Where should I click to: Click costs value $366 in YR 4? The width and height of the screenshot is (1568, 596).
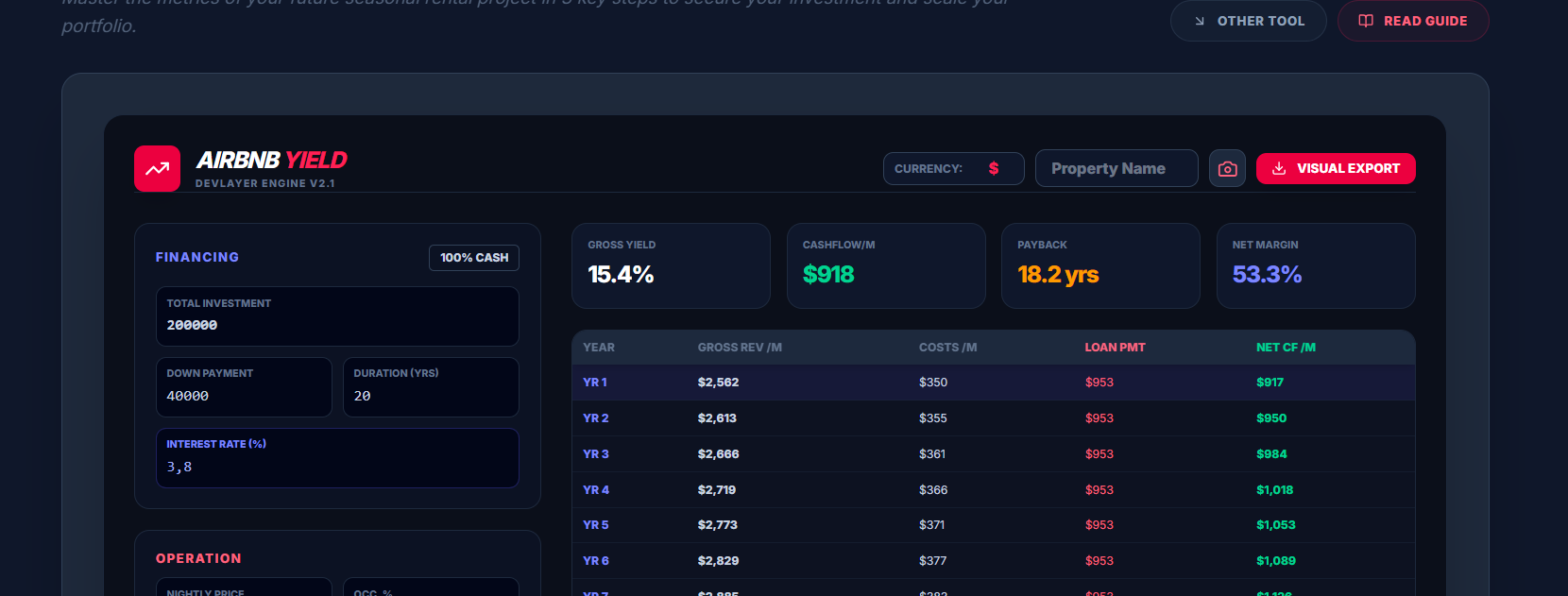933,490
